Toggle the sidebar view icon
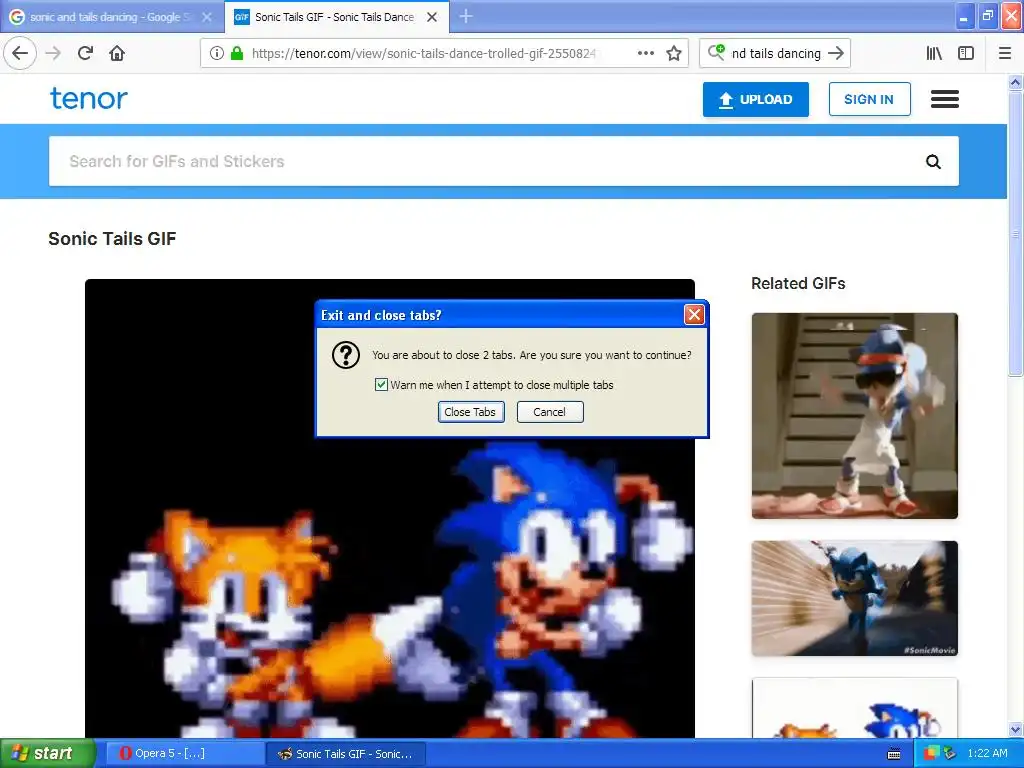 [966, 53]
